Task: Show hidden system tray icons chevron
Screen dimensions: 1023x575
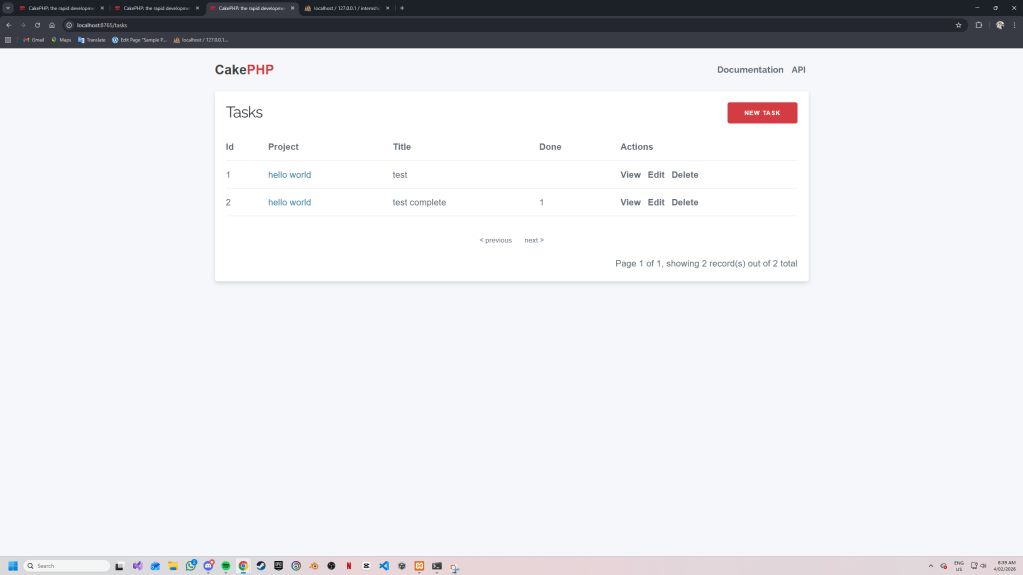Action: (931, 566)
